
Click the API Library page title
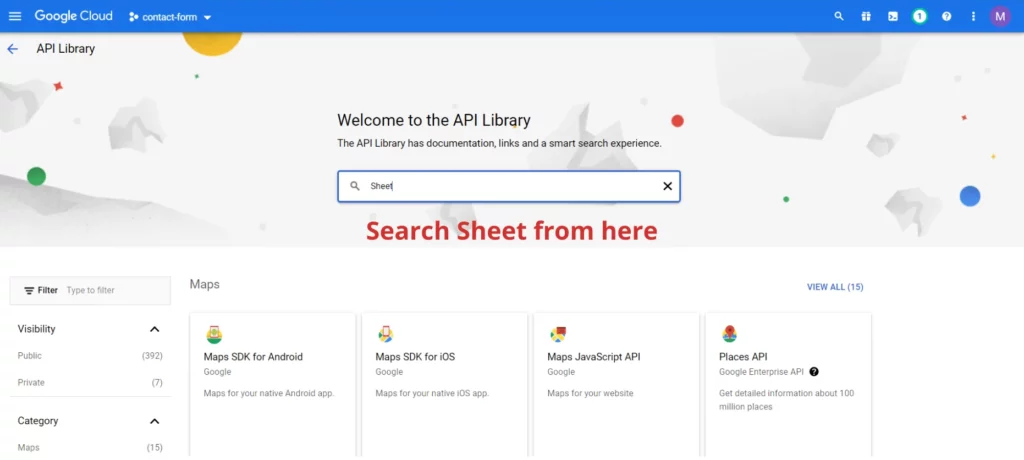tap(65, 49)
